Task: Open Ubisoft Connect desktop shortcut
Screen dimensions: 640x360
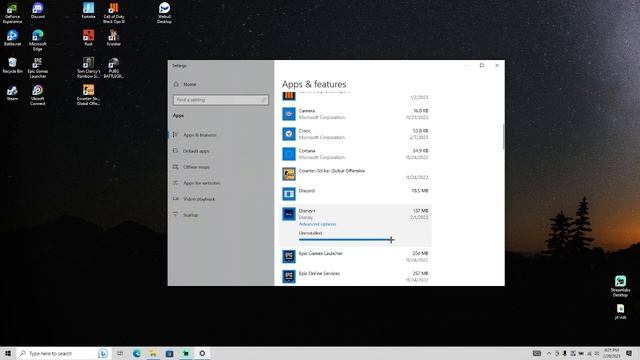Action: [x=38, y=95]
